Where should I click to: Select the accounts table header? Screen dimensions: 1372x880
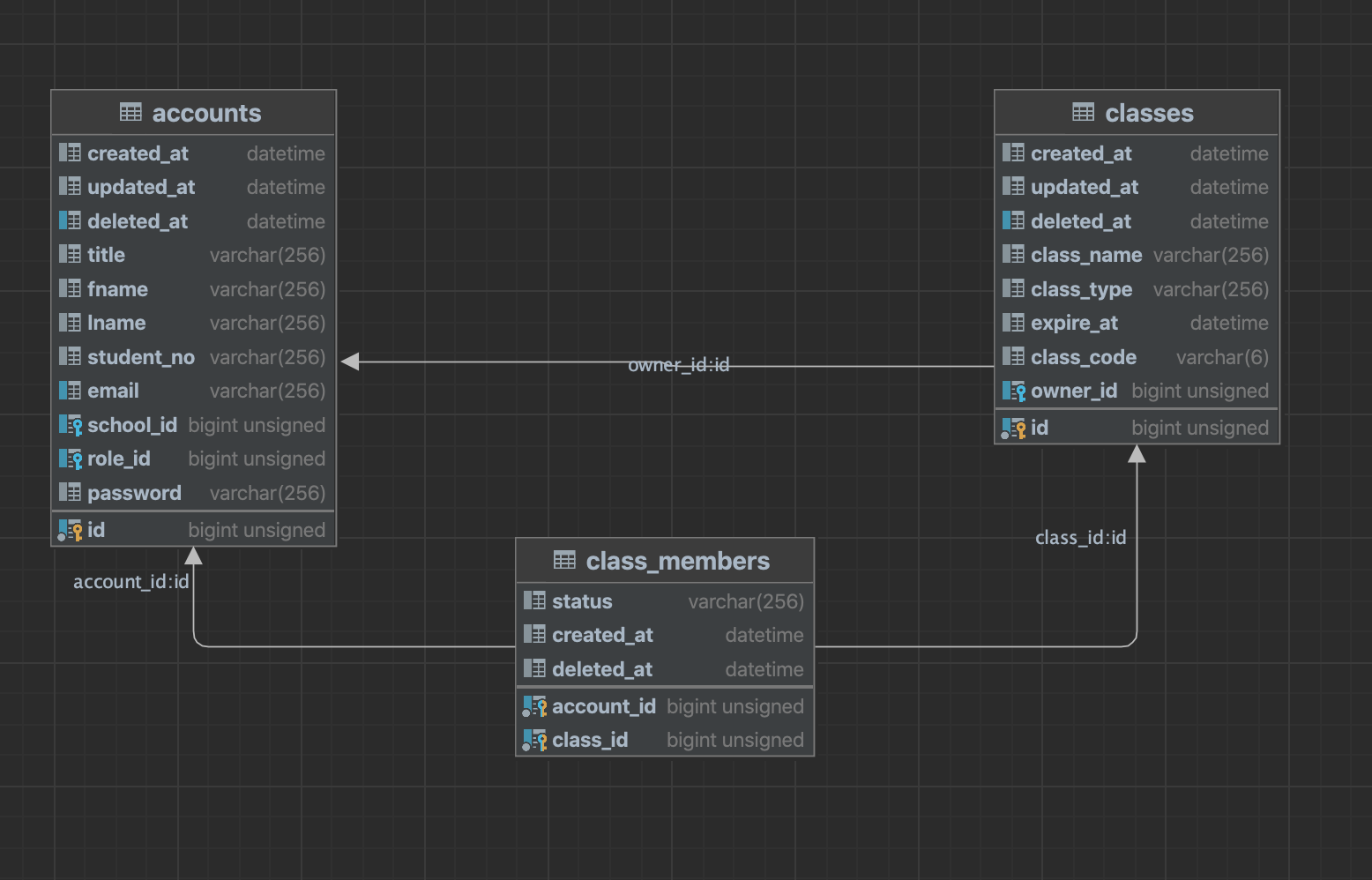(x=192, y=112)
